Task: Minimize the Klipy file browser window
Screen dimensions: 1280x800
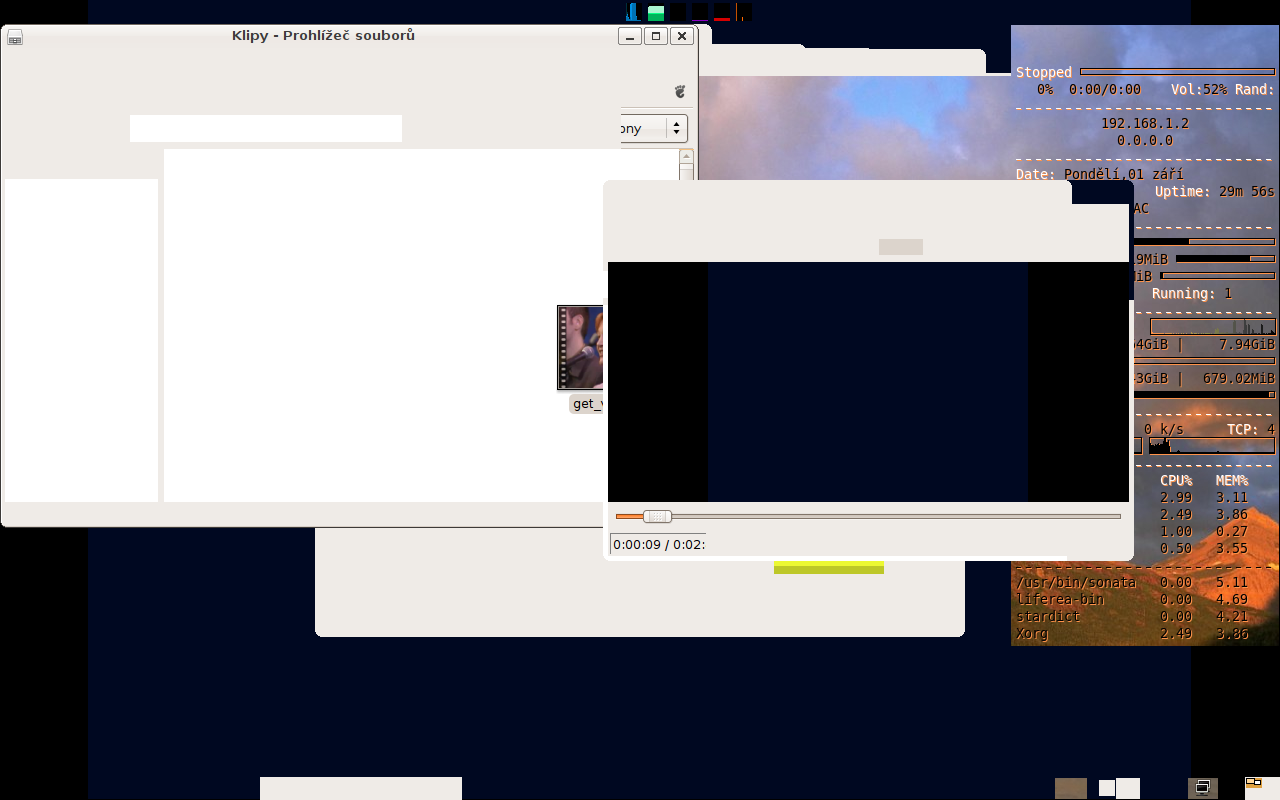Action: click(x=630, y=36)
